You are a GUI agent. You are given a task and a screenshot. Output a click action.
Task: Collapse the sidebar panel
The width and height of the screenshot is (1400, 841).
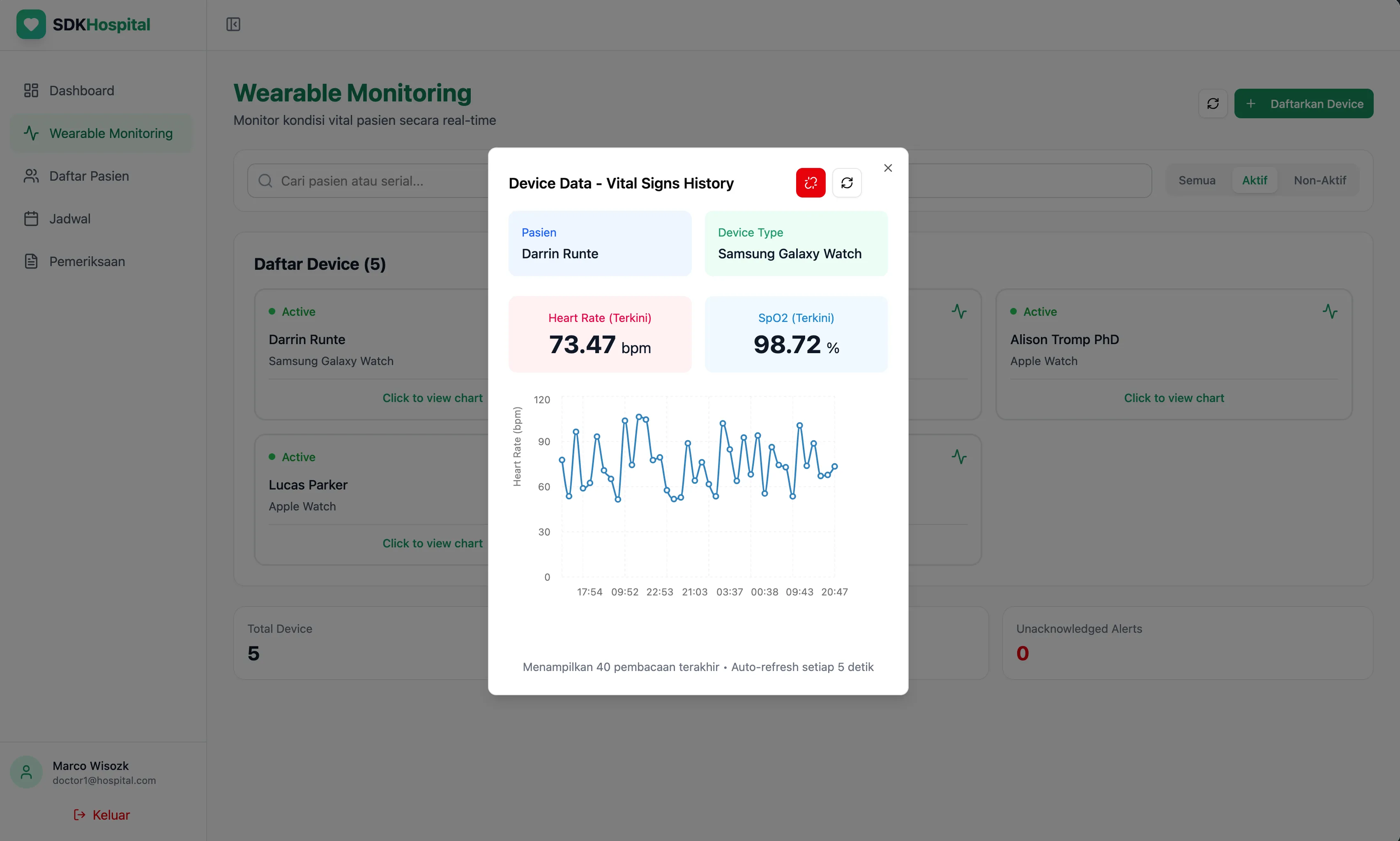(x=233, y=24)
